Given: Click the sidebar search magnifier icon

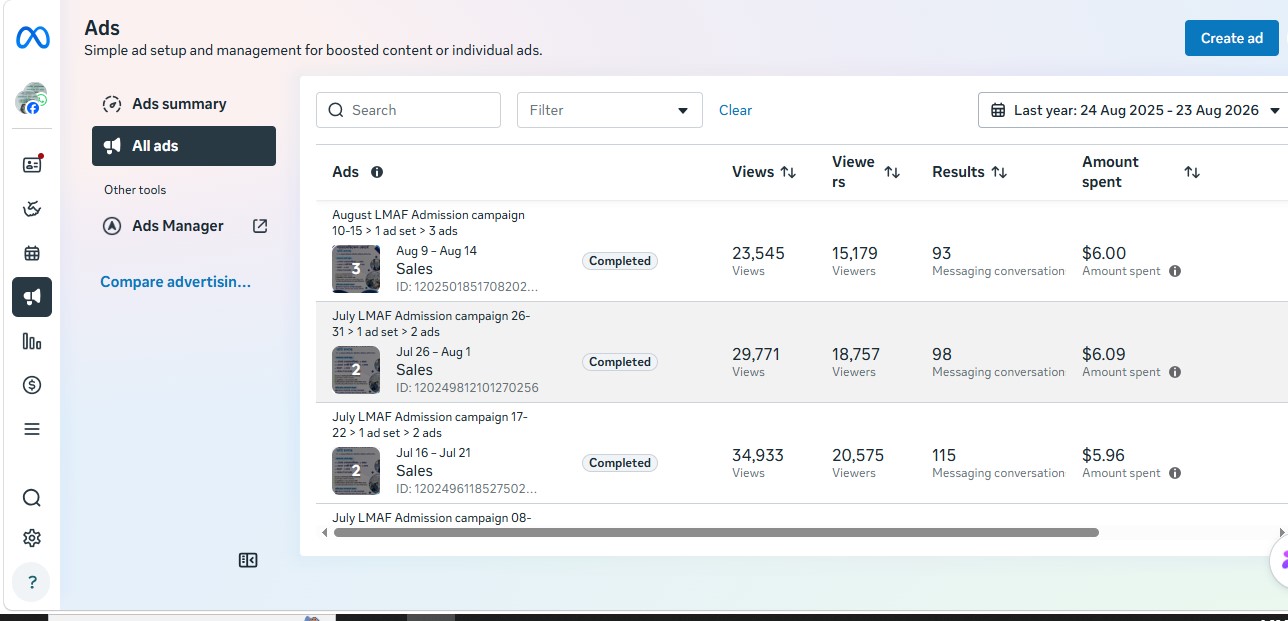Looking at the screenshot, I should coord(32,498).
